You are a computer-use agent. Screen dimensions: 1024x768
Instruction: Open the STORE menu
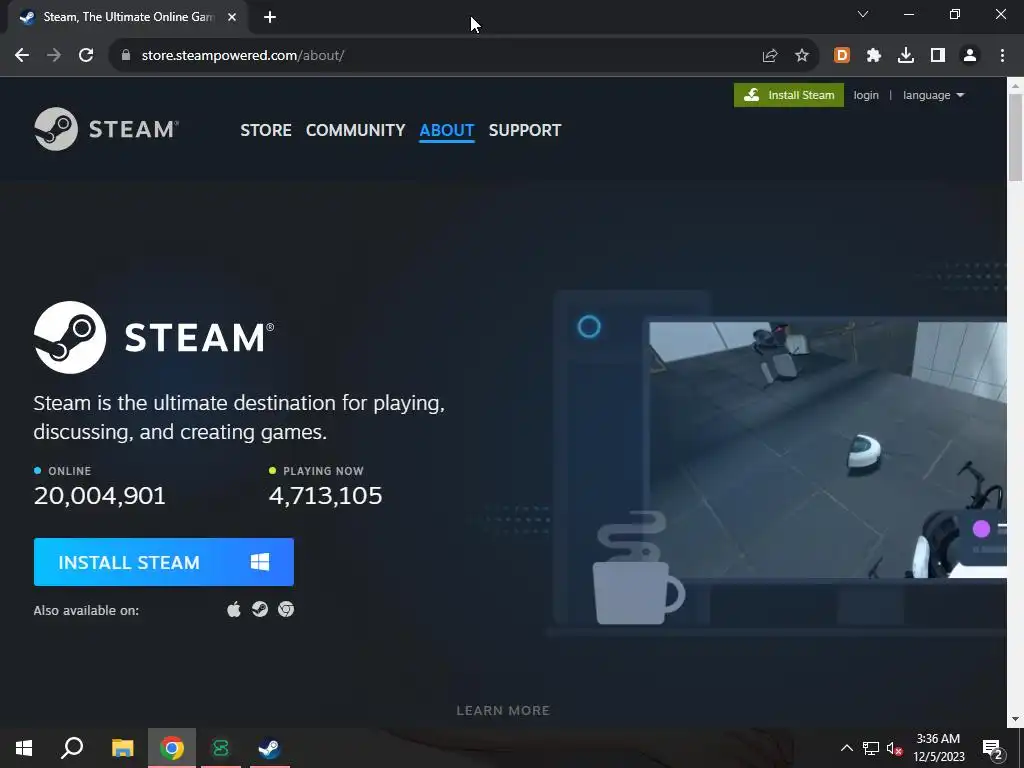tap(266, 130)
